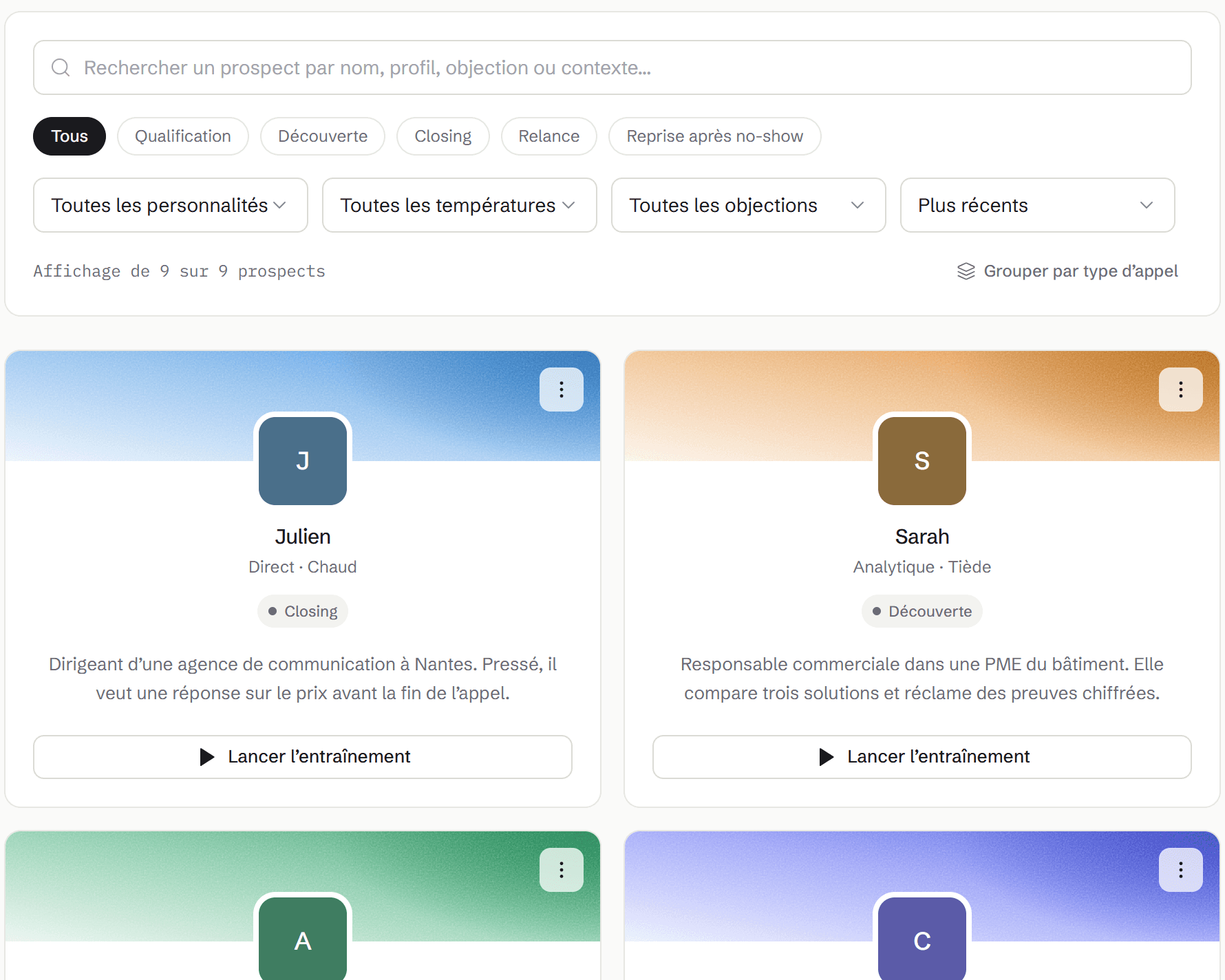The height and width of the screenshot is (980, 1225).
Task: Click Julien's description about Nantes agency
Action: [x=303, y=679]
